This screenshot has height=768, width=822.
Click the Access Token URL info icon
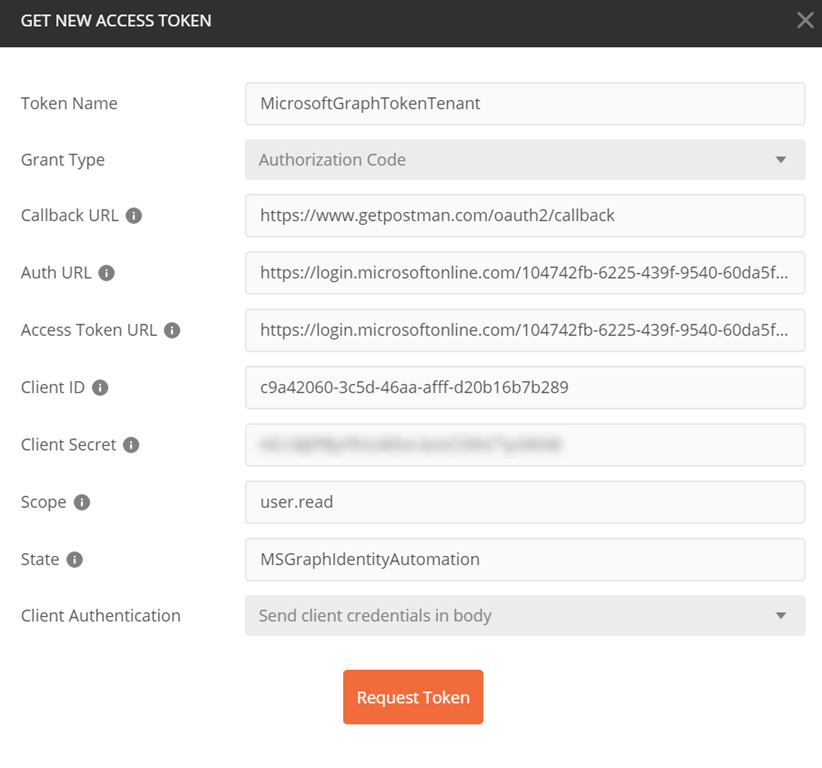tap(172, 330)
